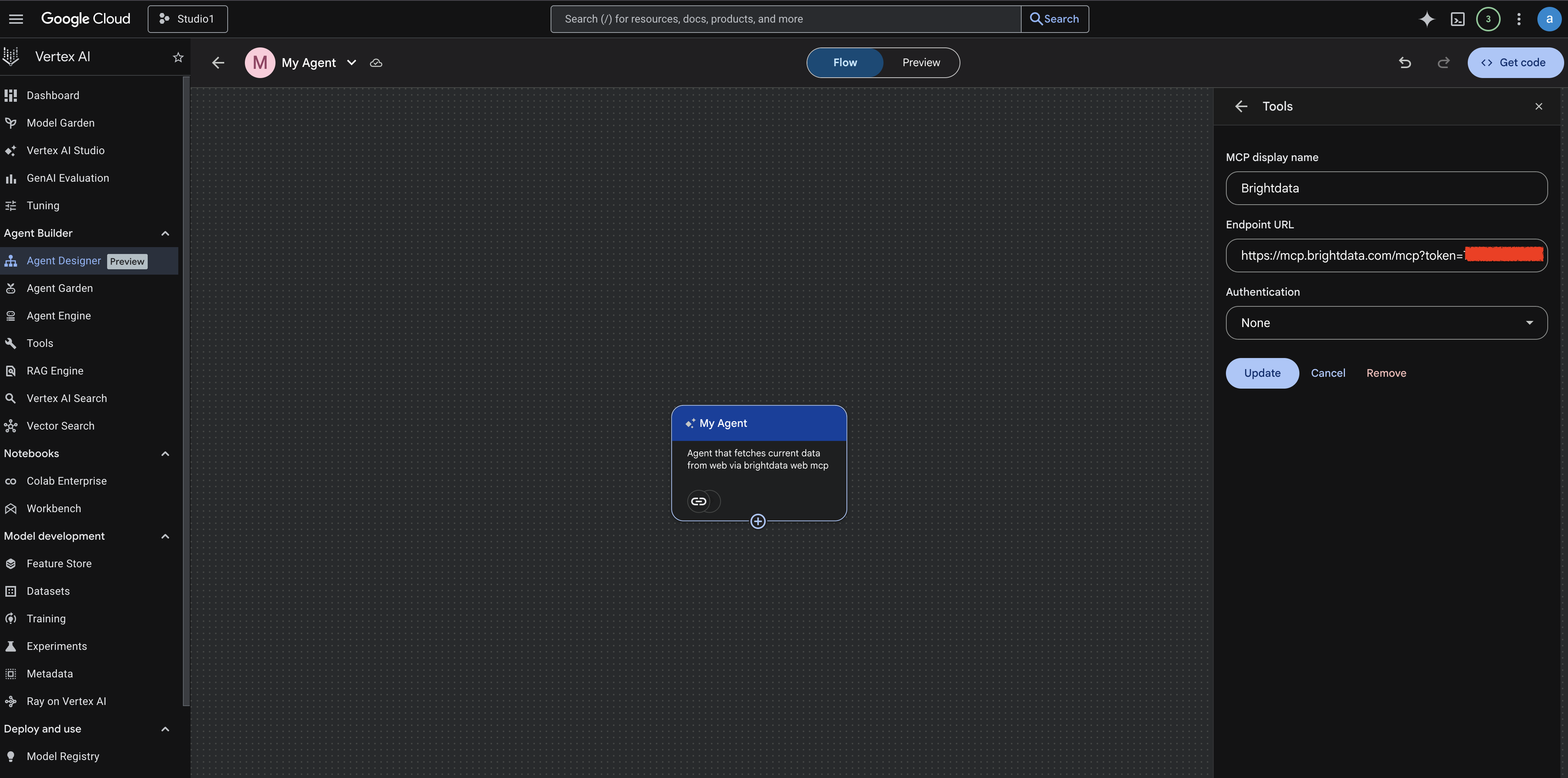The width and height of the screenshot is (1568, 778).
Task: Open the navigation hamburger menu
Action: coord(16,19)
